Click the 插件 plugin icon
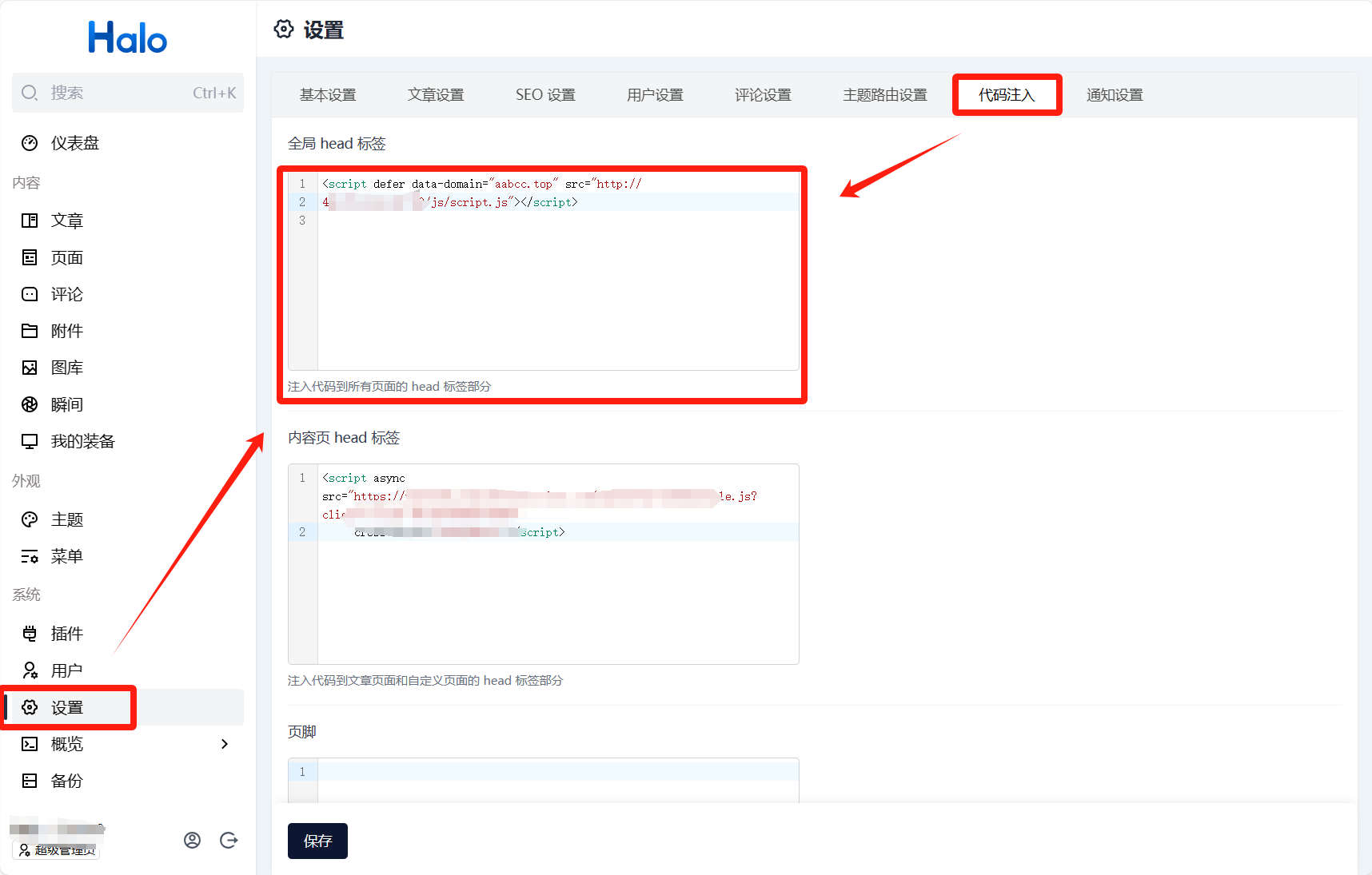The height and width of the screenshot is (875, 1372). pos(30,634)
